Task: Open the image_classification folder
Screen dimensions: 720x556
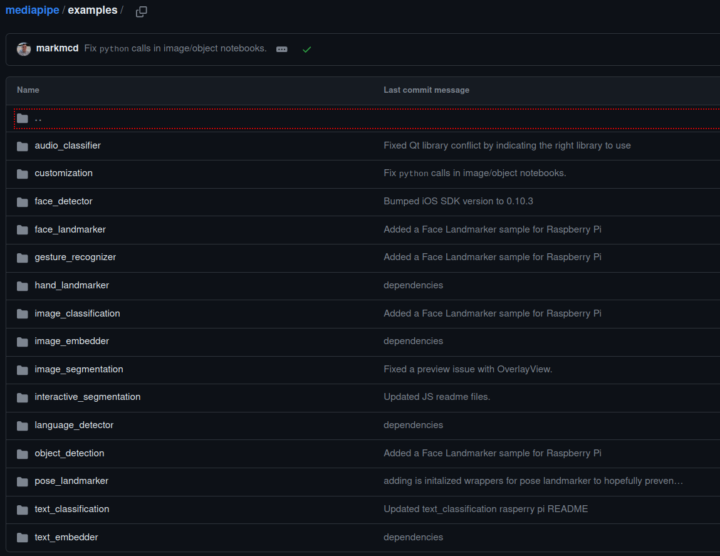Action: click(77, 313)
